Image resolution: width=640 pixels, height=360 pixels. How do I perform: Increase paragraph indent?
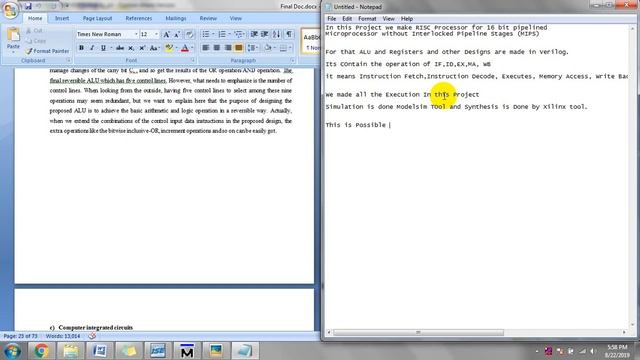[265, 34]
